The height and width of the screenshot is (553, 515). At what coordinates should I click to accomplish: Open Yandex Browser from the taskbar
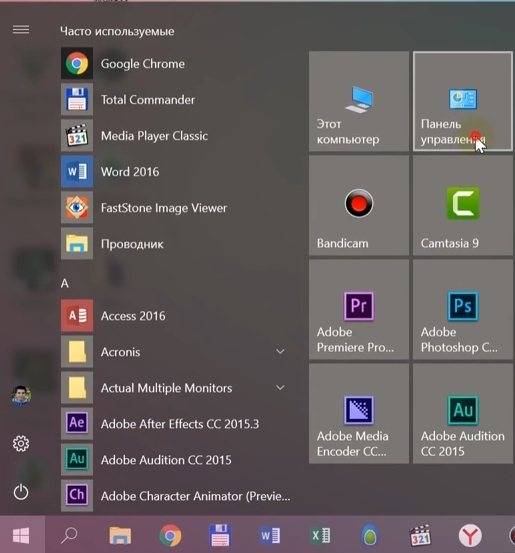point(470,535)
